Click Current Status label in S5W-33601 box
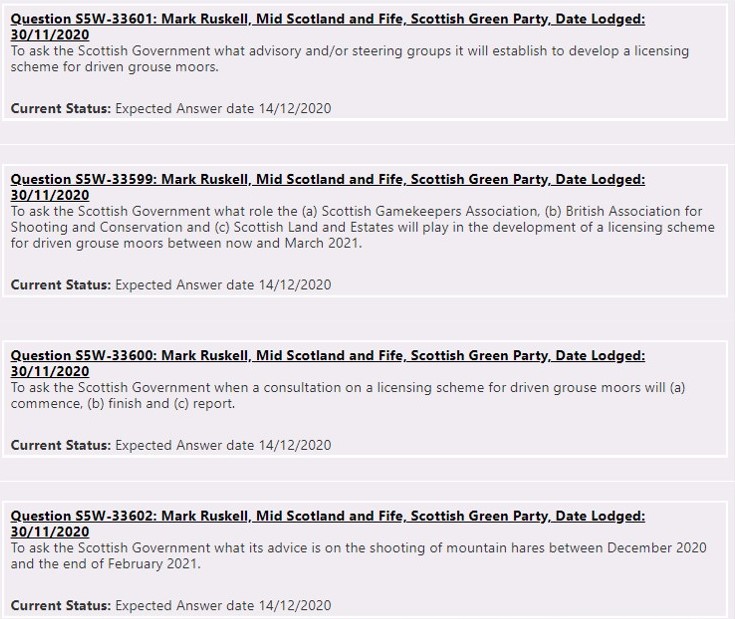The width and height of the screenshot is (735, 619). (x=60, y=108)
